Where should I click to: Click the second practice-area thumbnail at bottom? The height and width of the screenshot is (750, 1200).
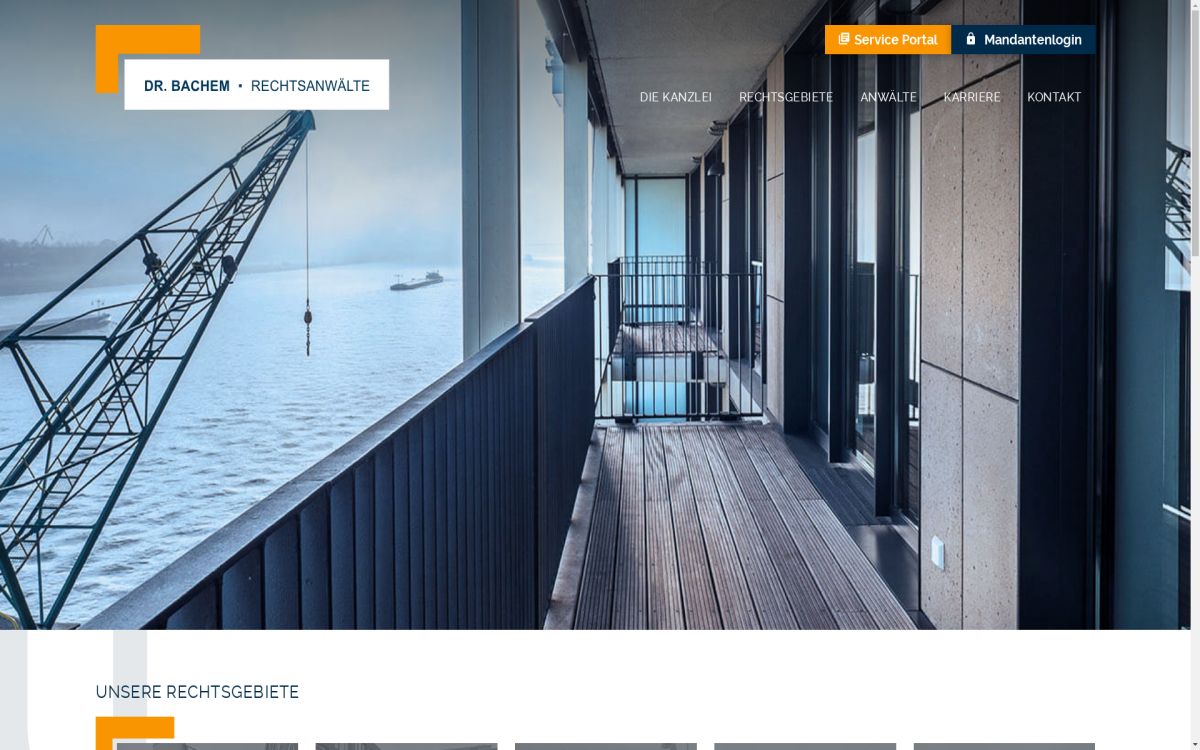tap(406, 746)
